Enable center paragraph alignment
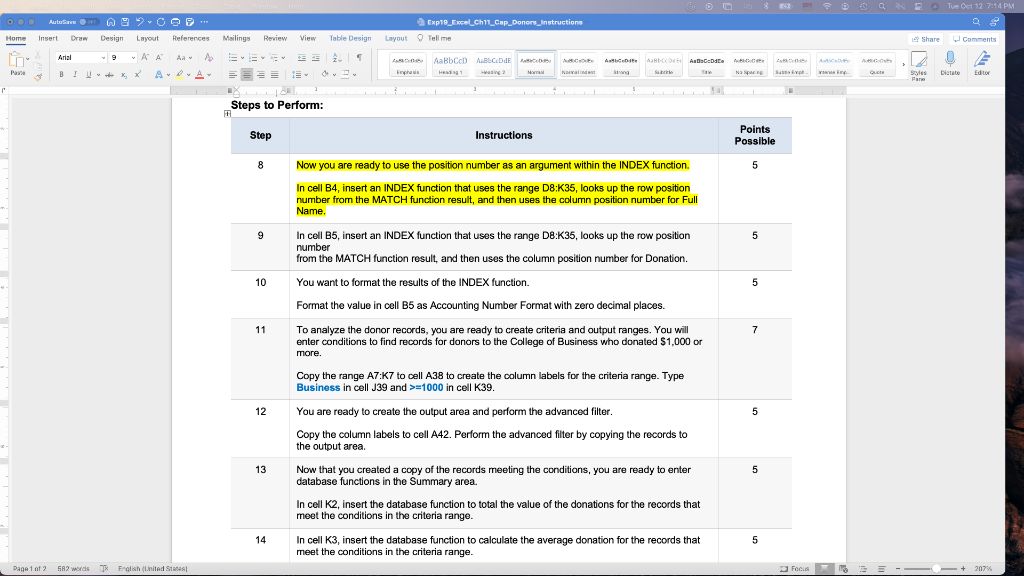The image size is (1024, 576). pyautogui.click(x=247, y=74)
